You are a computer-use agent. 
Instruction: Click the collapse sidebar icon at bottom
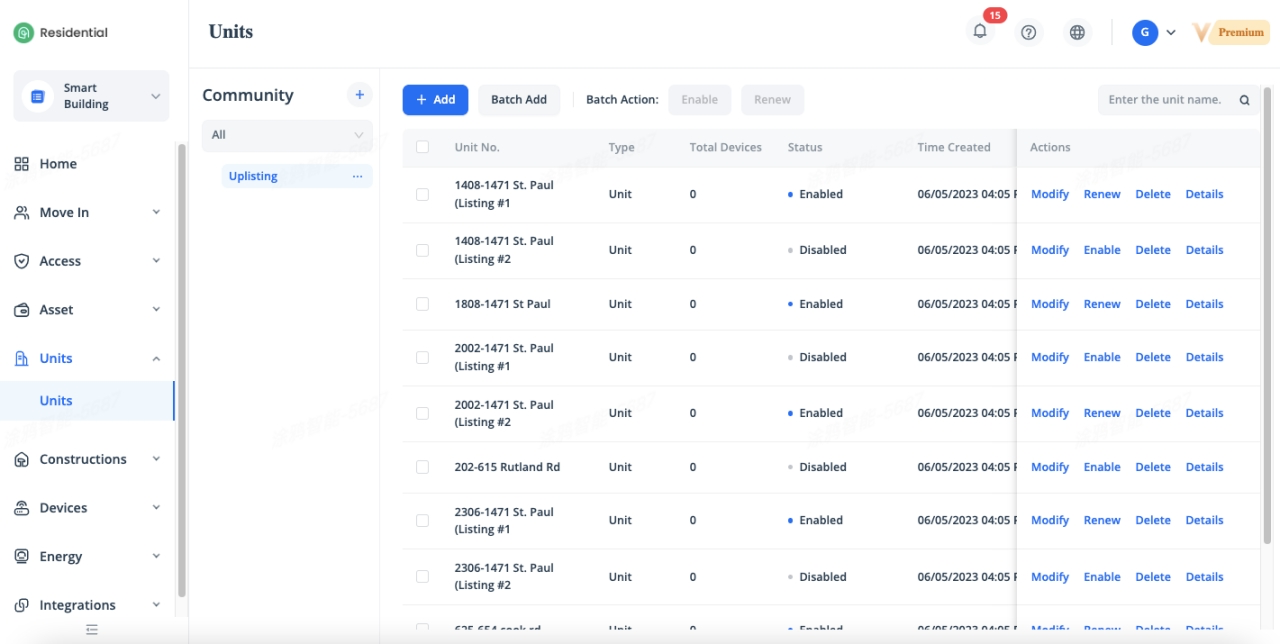click(92, 629)
